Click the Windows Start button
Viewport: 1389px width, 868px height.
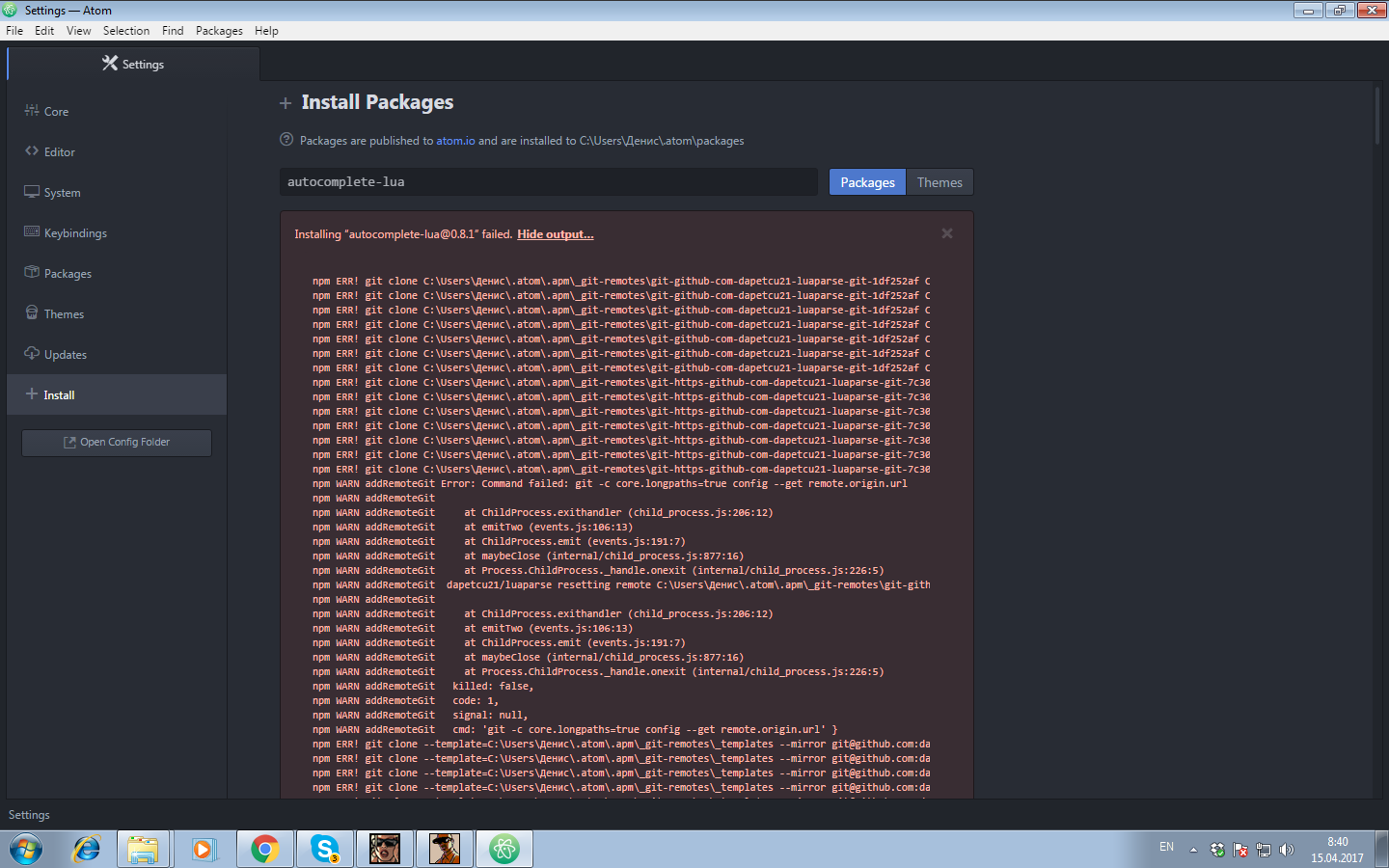pos(26,850)
